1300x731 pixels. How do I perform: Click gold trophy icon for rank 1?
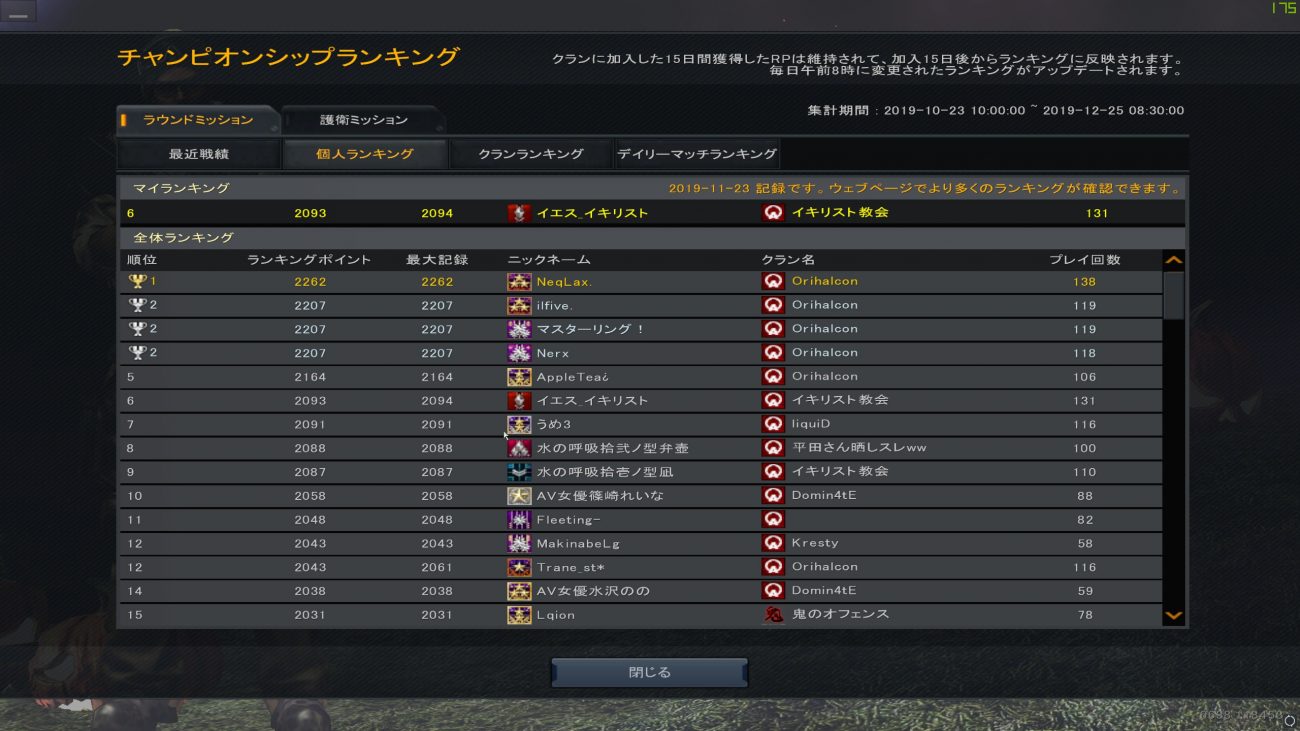pyautogui.click(x=138, y=282)
